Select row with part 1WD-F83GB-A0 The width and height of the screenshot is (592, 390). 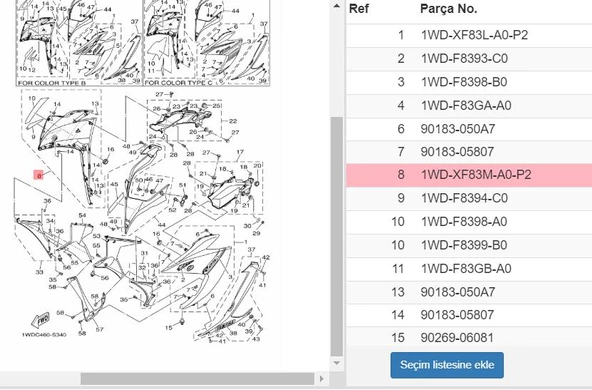click(x=469, y=269)
